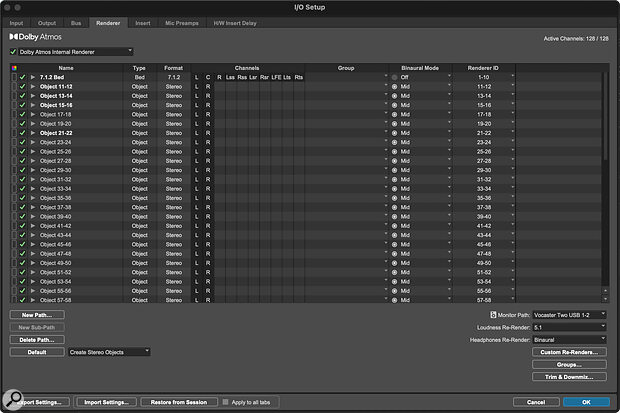Click the L channel cell of Object 21-22
Image resolution: width=620 pixels, height=413 pixels.
(x=197, y=133)
